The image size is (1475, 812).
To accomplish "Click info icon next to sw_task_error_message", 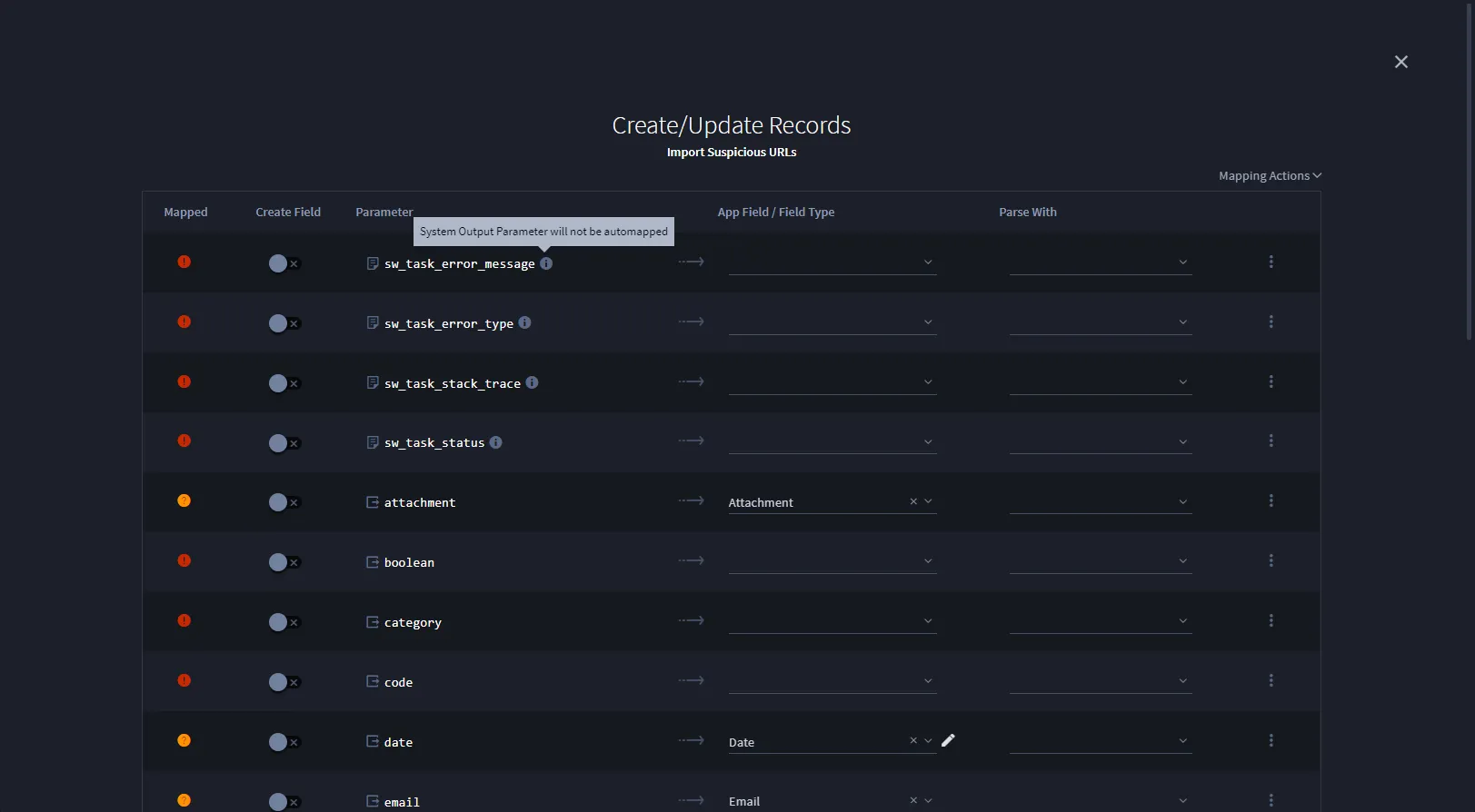I will click(546, 263).
